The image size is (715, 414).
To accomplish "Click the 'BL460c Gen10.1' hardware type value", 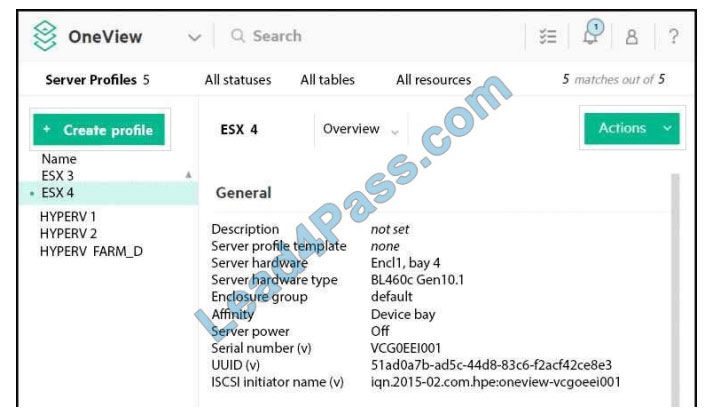I will coord(417,280).
